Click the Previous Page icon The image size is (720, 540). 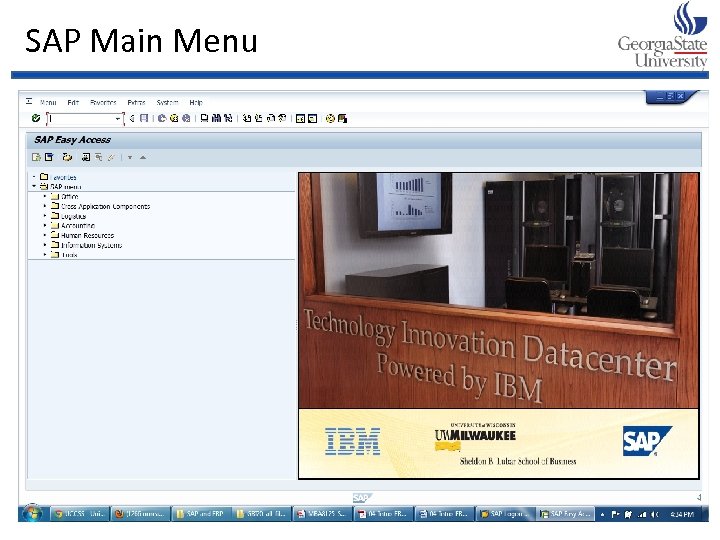pos(259,118)
